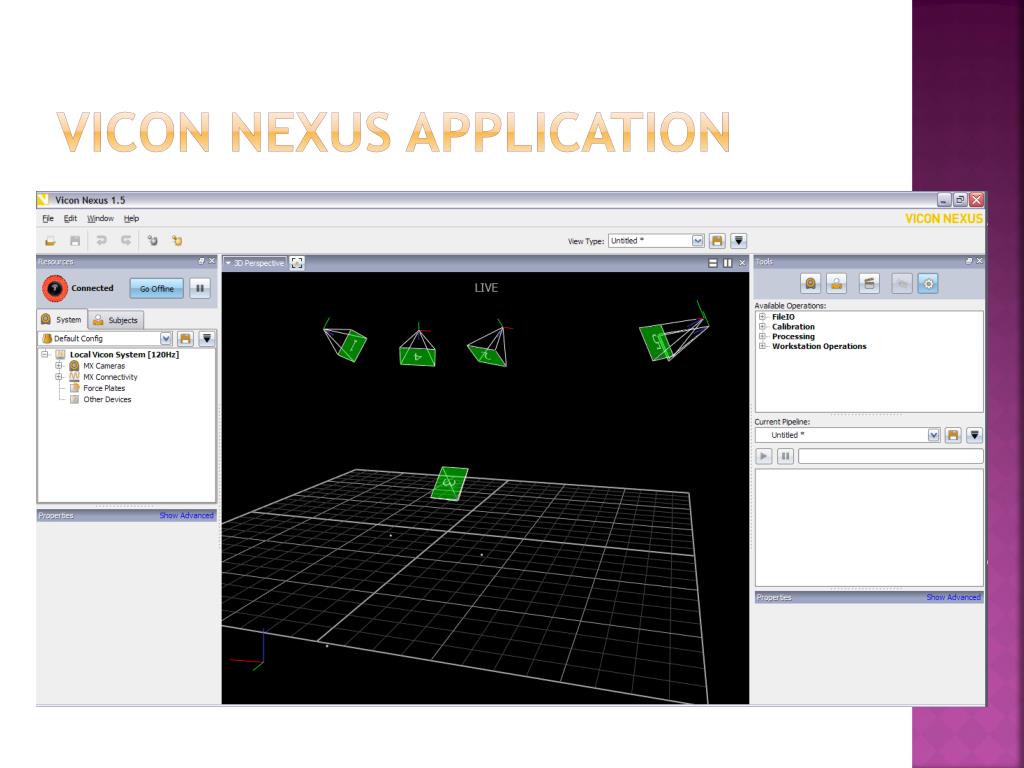This screenshot has height=768, width=1024.
Task: Click the Vicon Nexus title bar logo
Action: click(43, 200)
